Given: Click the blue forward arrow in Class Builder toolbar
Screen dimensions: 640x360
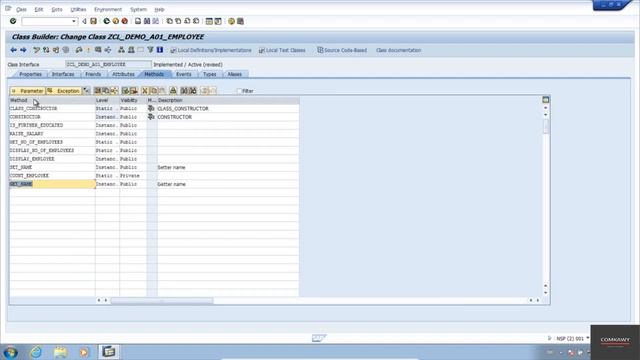Looking at the screenshot, I should click(23, 50).
